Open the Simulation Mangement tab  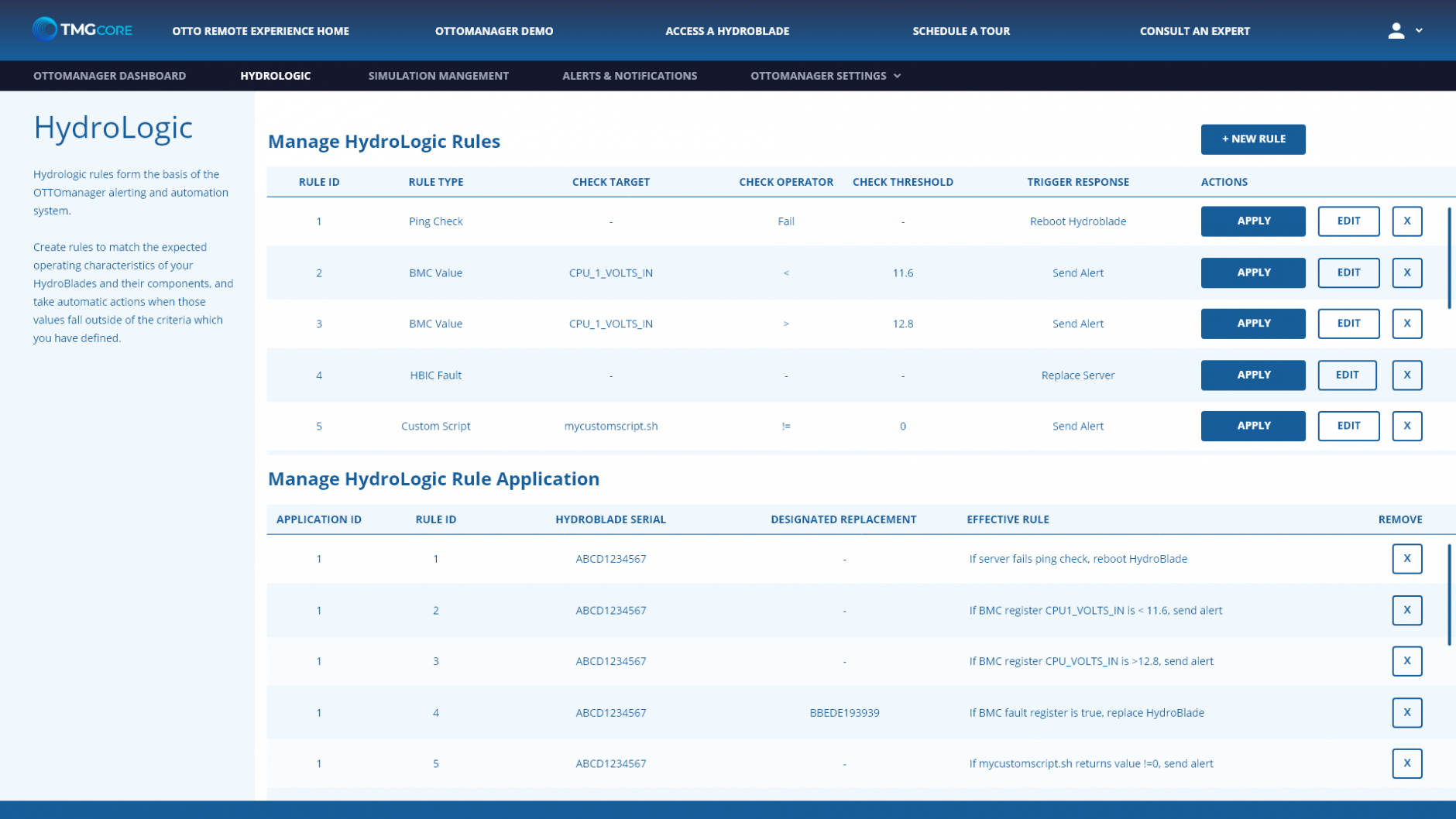coord(438,76)
